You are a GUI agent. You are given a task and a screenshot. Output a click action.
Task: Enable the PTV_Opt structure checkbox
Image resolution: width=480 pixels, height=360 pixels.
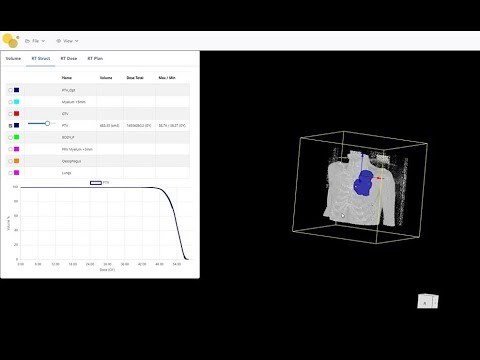(x=10, y=90)
